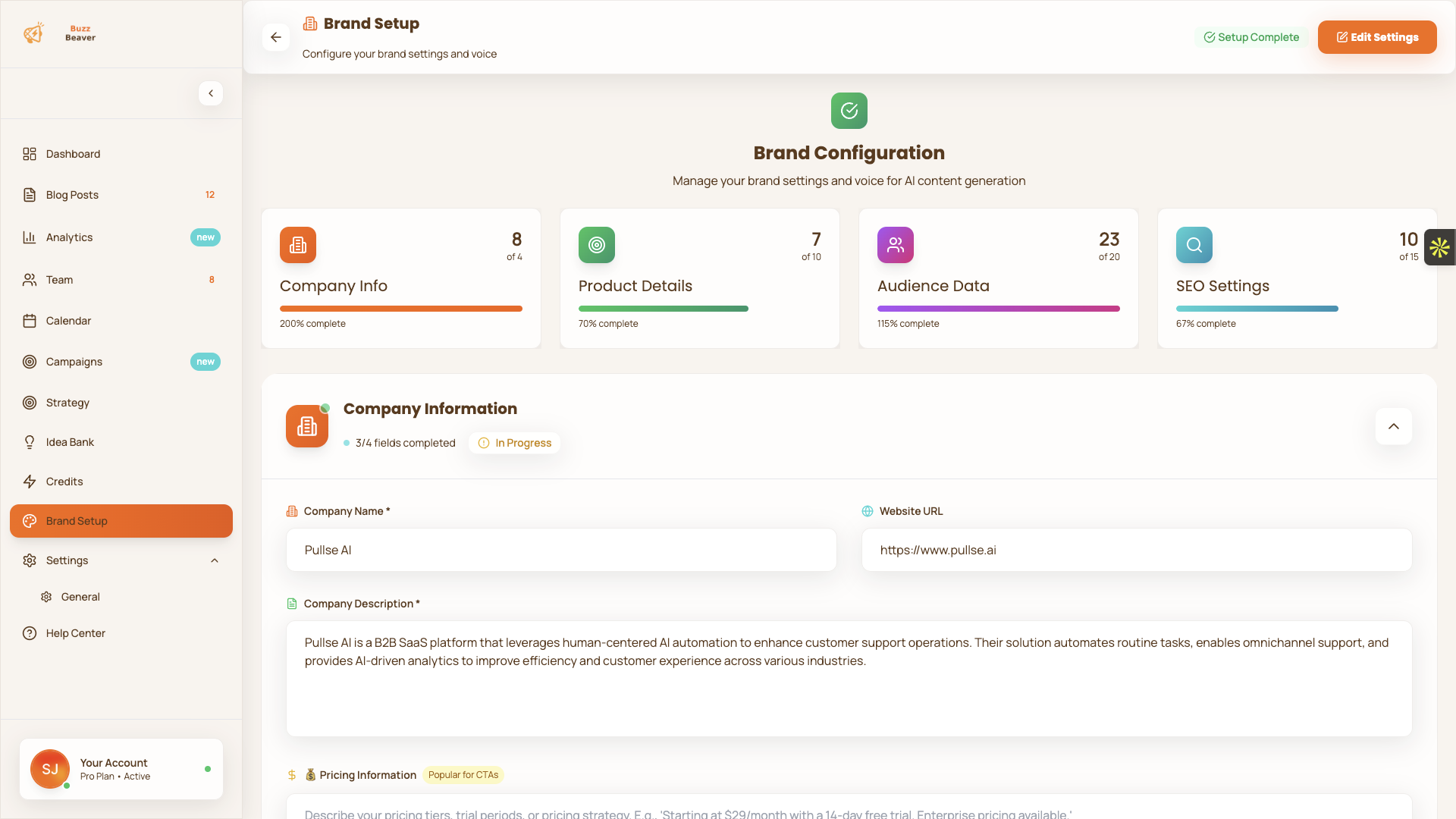Collapse the sidebar with the chevron button
The height and width of the screenshot is (819, 1456).
[211, 93]
